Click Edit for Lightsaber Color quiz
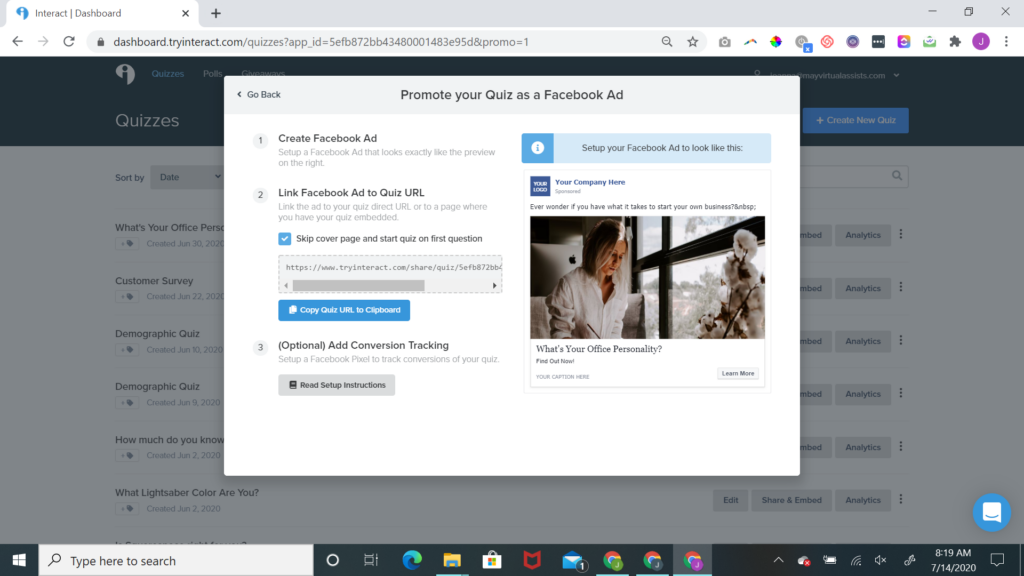 point(730,500)
